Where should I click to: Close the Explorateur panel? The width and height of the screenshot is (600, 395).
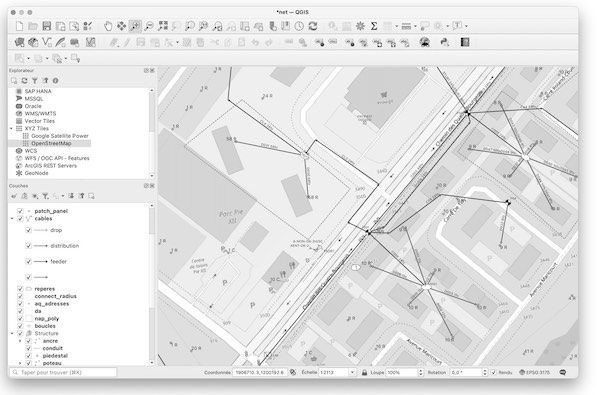152,70
